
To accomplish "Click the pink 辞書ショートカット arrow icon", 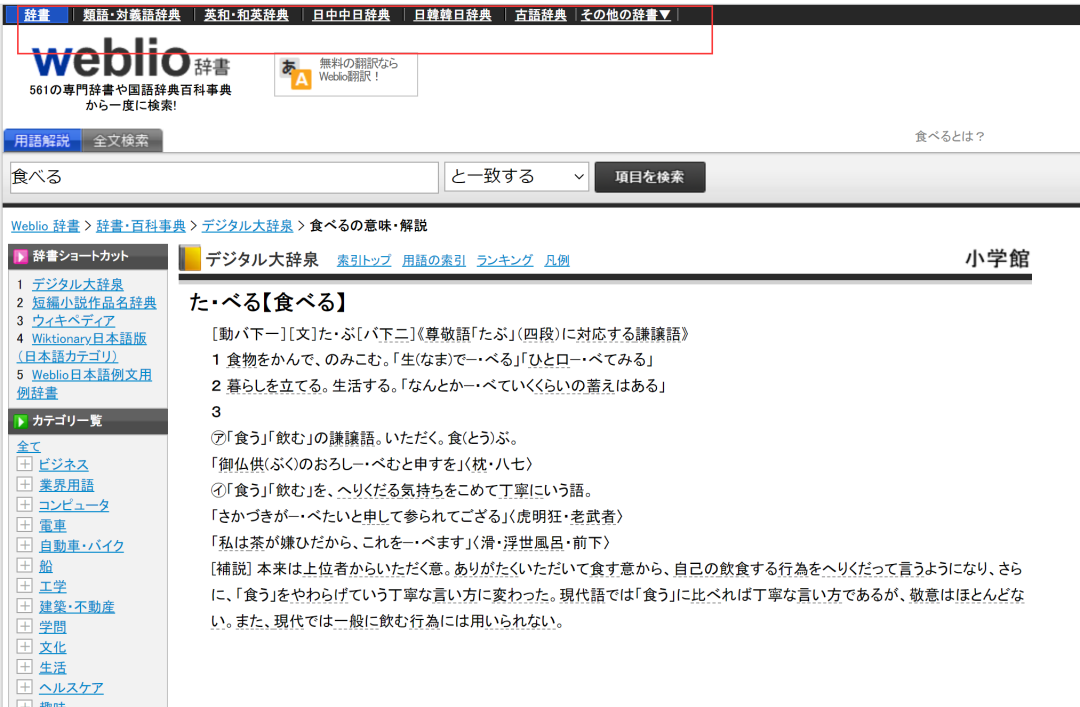I will click(21, 256).
